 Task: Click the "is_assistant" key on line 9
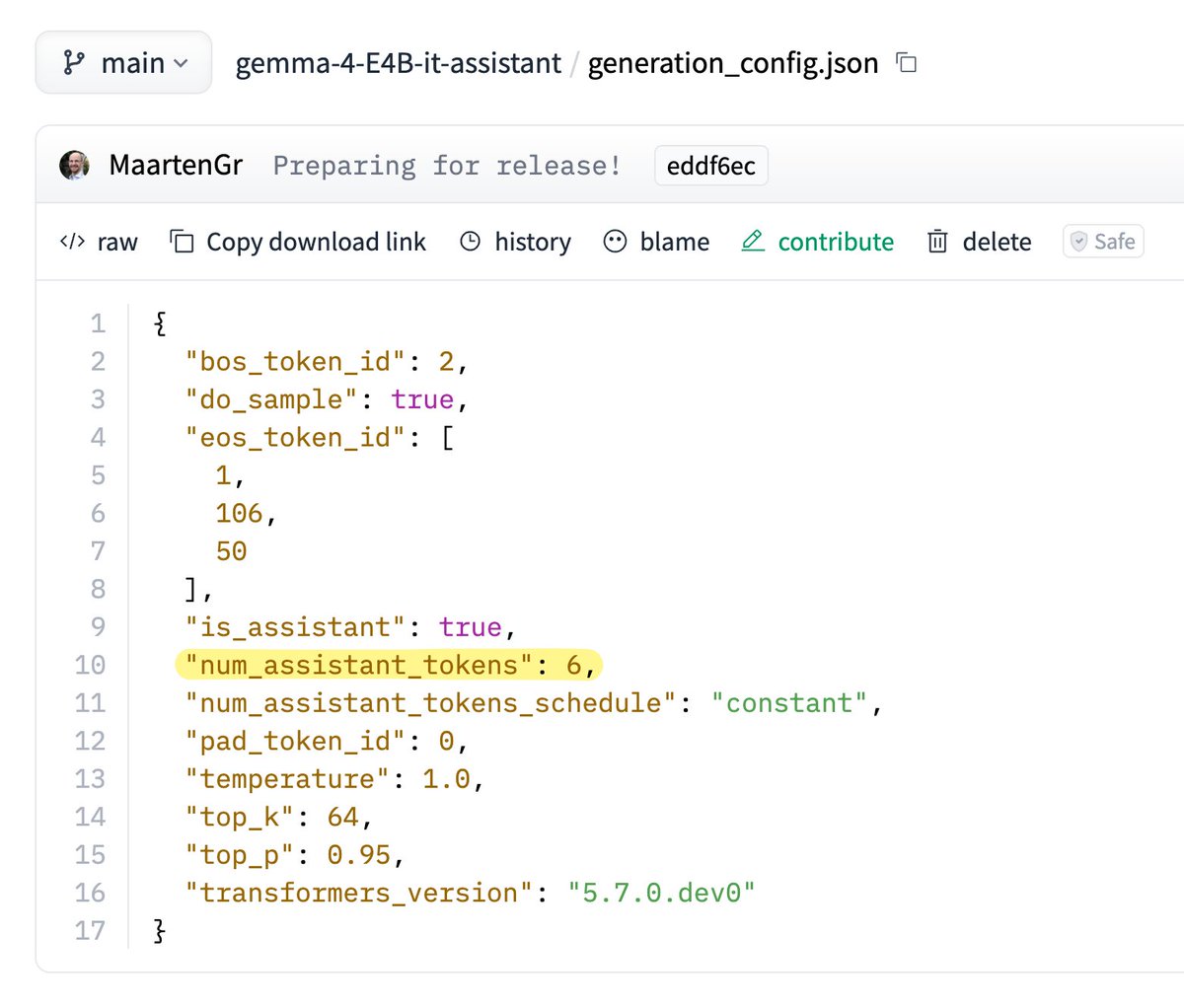(295, 627)
